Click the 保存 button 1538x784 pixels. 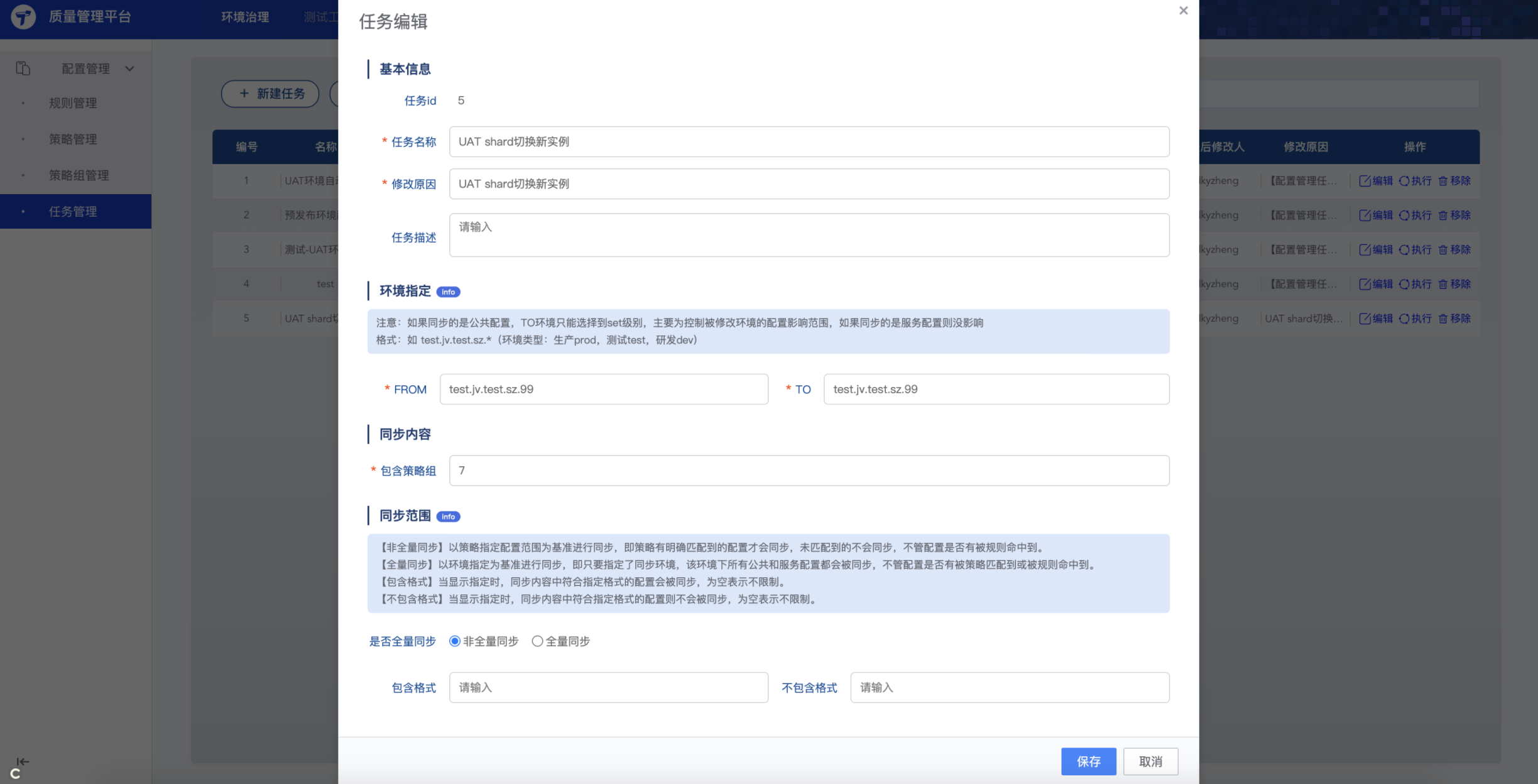coord(1088,761)
